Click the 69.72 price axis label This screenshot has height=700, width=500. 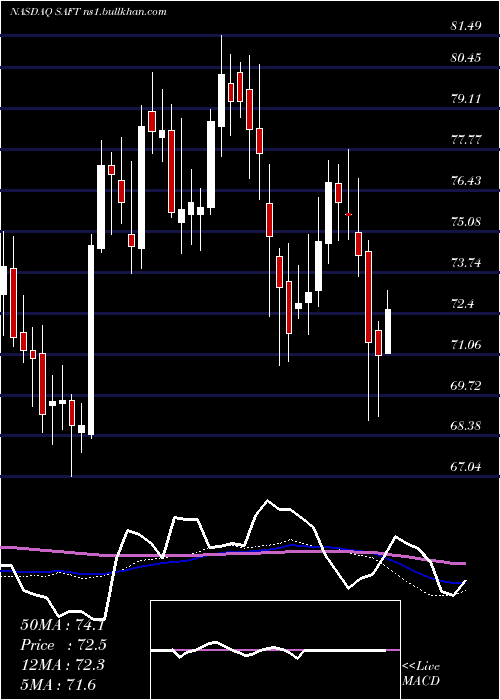[x=467, y=385]
